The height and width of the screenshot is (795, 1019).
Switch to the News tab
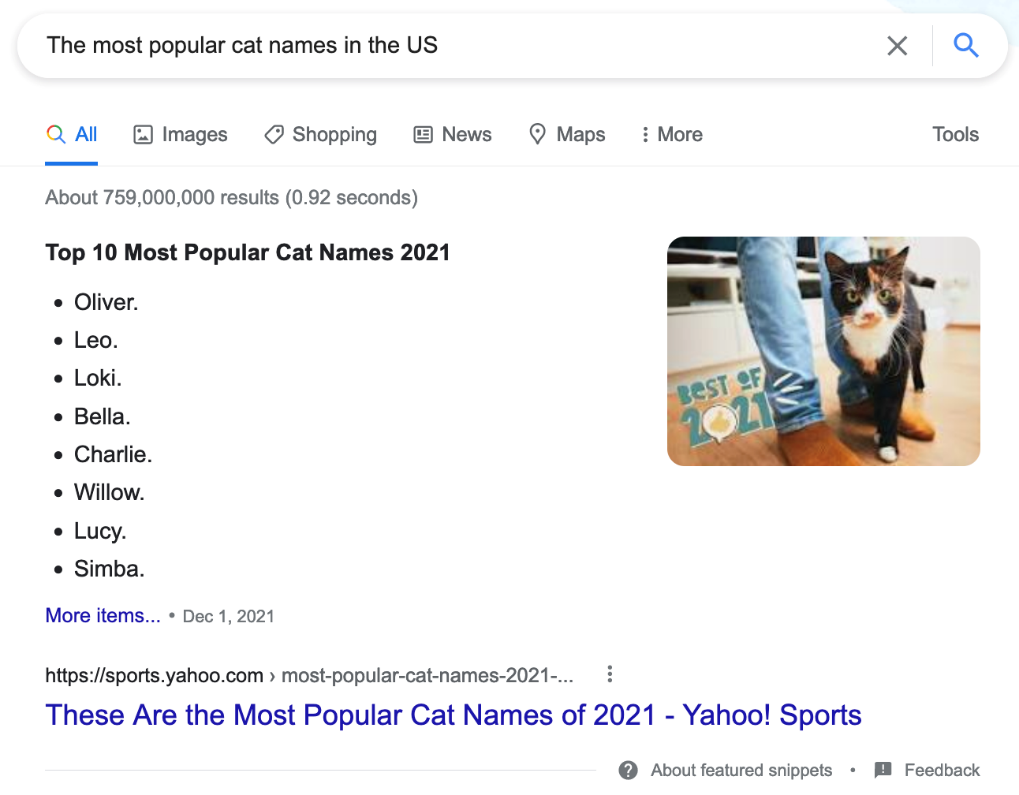click(466, 135)
